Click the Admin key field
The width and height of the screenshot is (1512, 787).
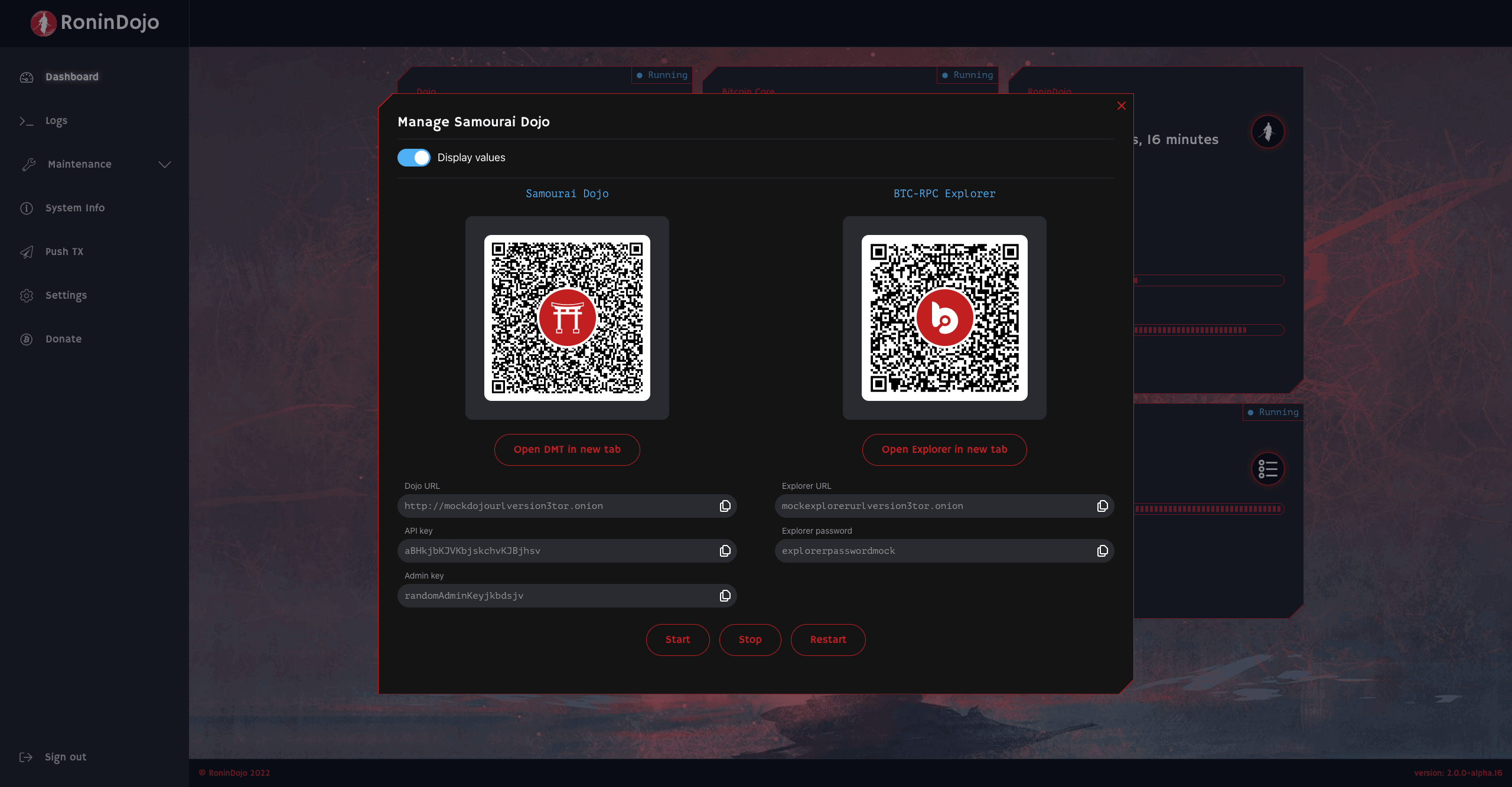[567, 596]
